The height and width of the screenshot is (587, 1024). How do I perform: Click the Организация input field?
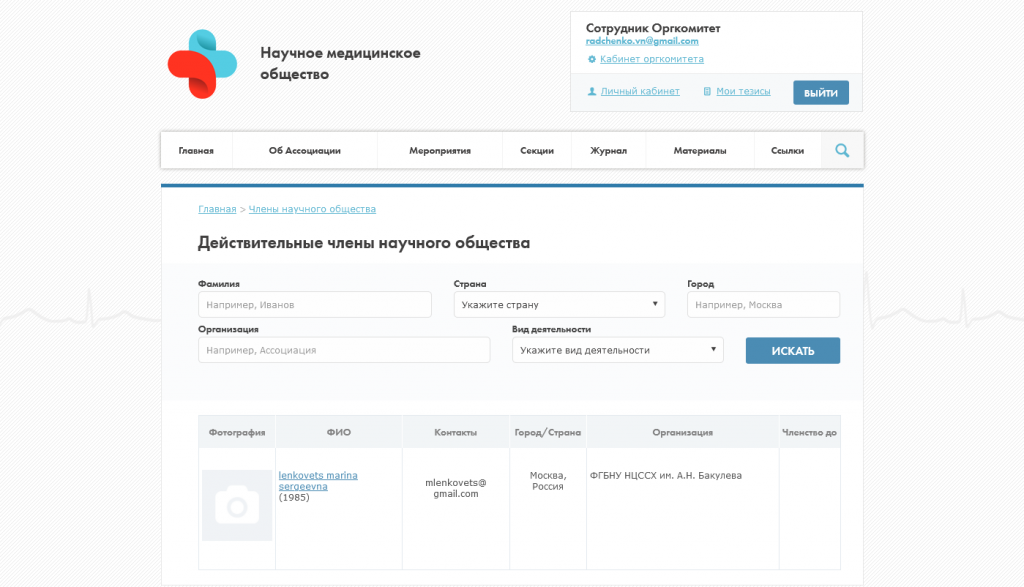click(344, 350)
